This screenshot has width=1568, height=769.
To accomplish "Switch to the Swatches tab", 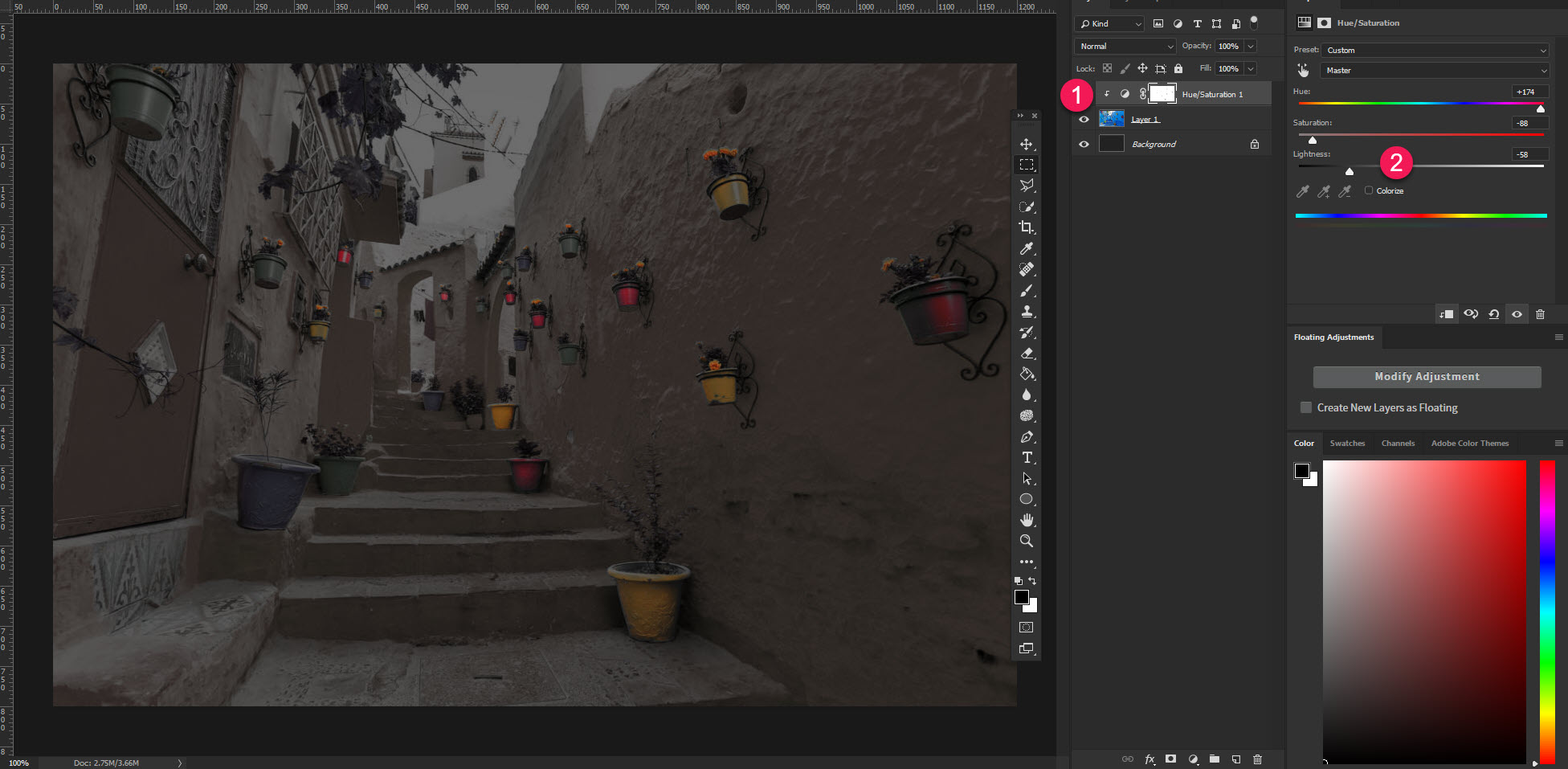I will [x=1347, y=443].
